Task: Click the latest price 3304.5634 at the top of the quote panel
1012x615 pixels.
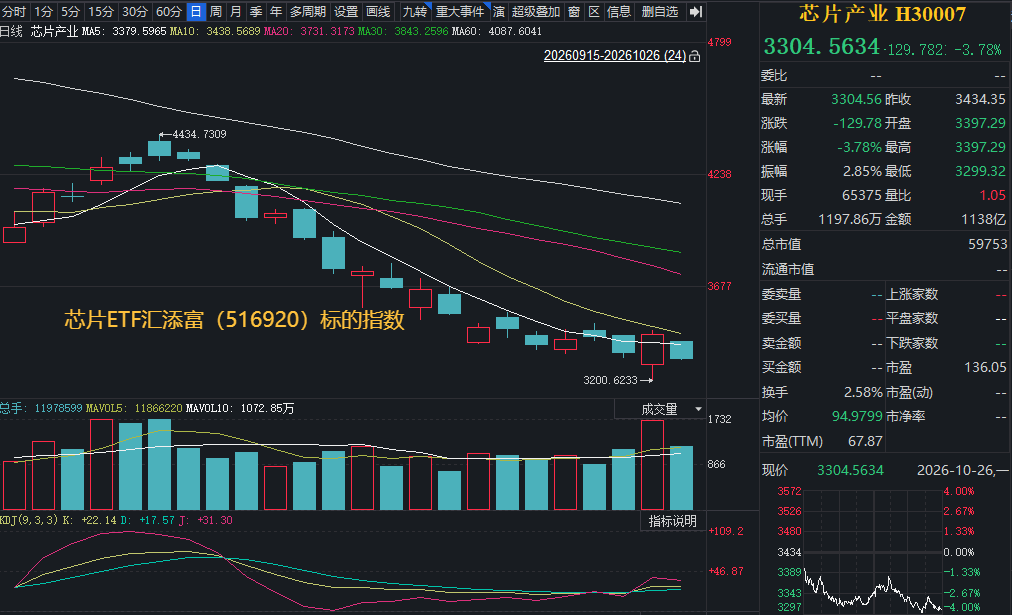Action: 821,46
